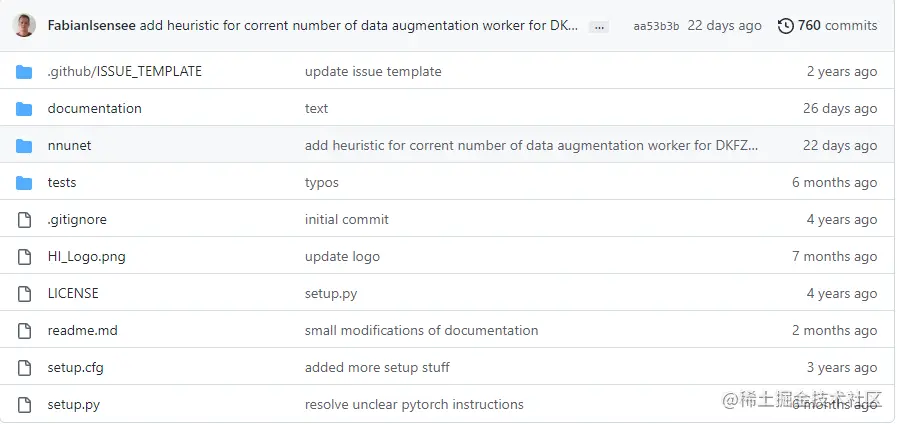Open commit hash aa53b3b
This screenshot has height=424, width=897.
click(x=656, y=26)
